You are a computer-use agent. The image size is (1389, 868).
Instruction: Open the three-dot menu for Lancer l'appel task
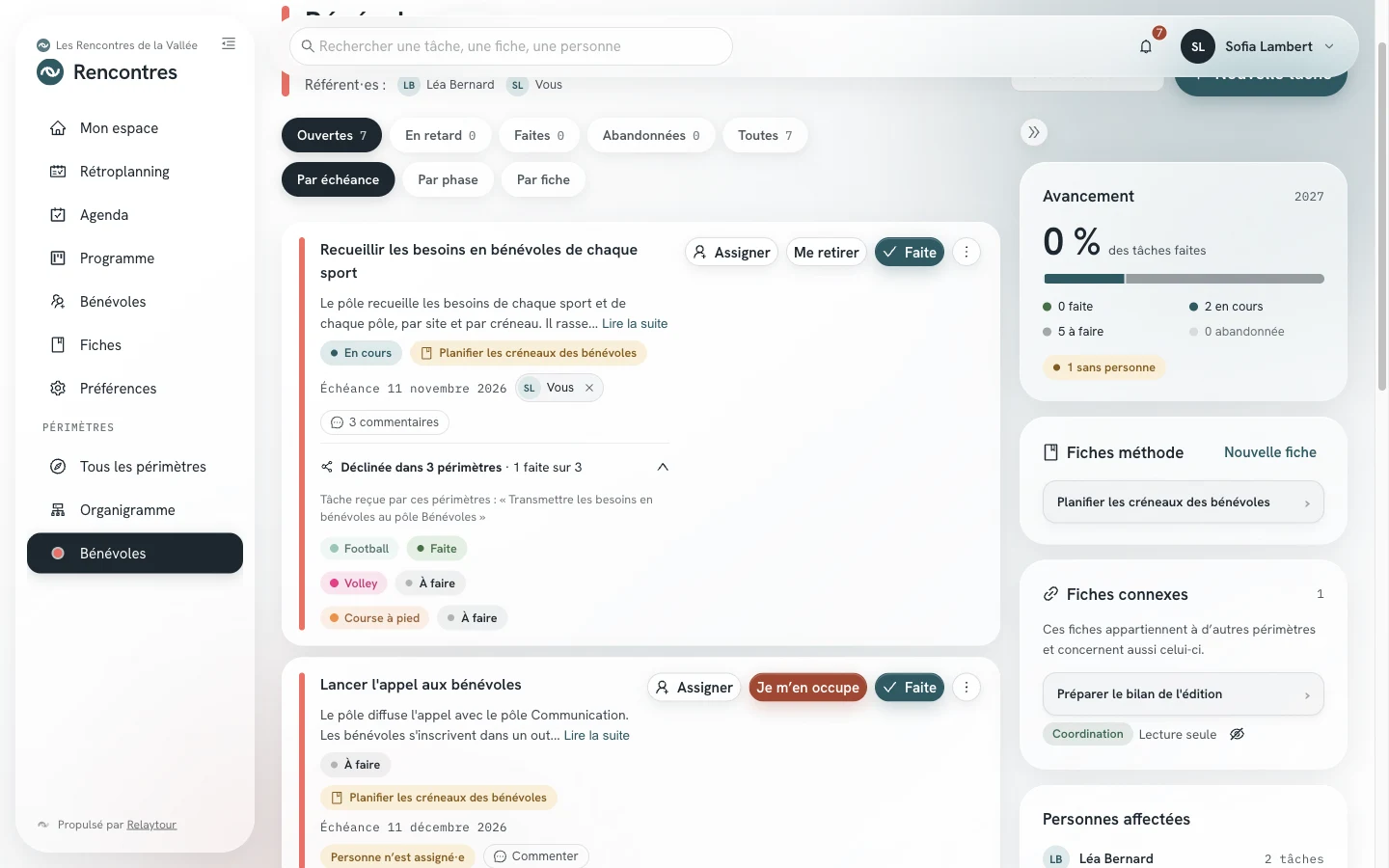(967, 687)
